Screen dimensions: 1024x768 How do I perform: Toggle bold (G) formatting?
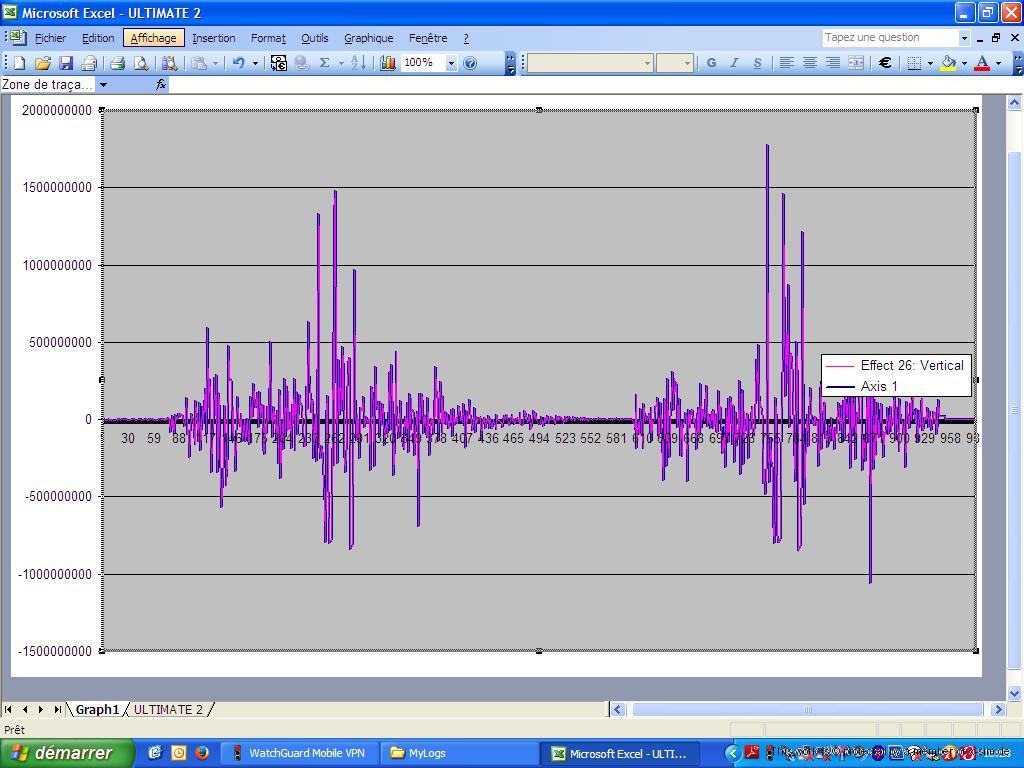point(711,63)
